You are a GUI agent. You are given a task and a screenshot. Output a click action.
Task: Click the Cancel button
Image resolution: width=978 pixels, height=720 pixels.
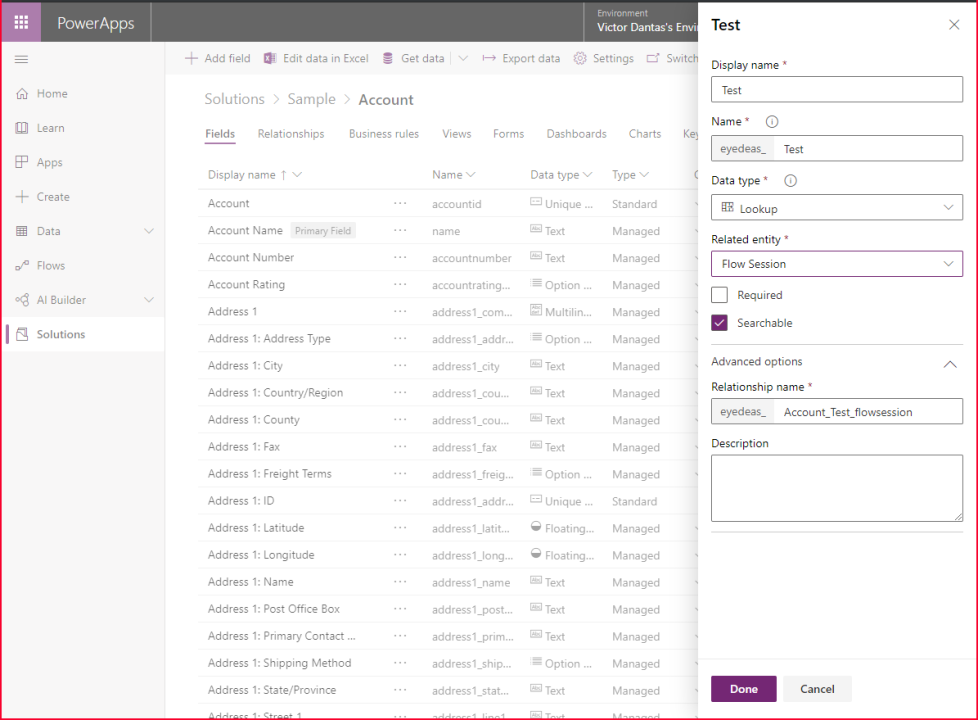(x=817, y=689)
